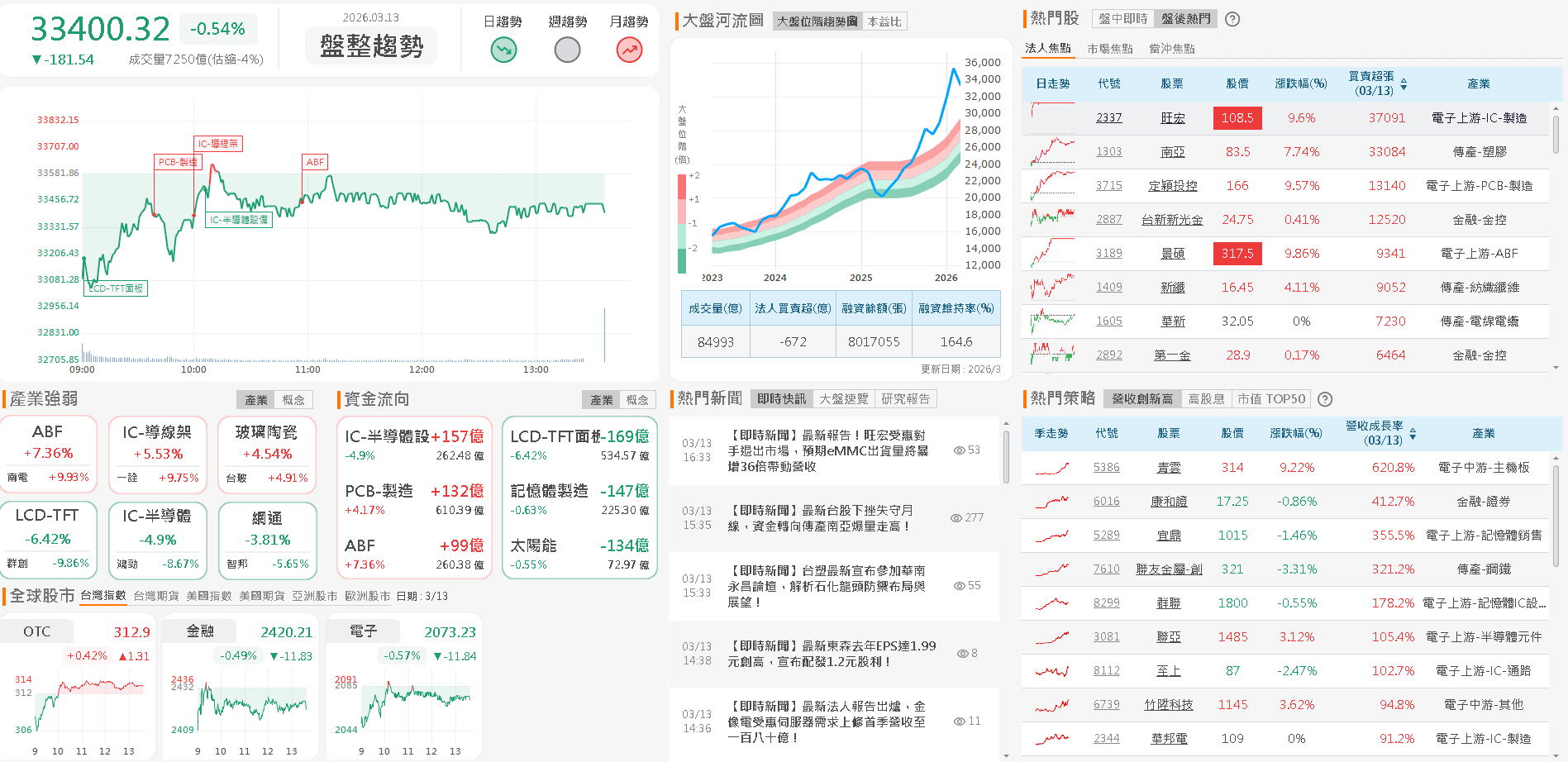Open the eMMC shipment news headline
The height and width of the screenshot is (762, 1568).
coord(827,450)
